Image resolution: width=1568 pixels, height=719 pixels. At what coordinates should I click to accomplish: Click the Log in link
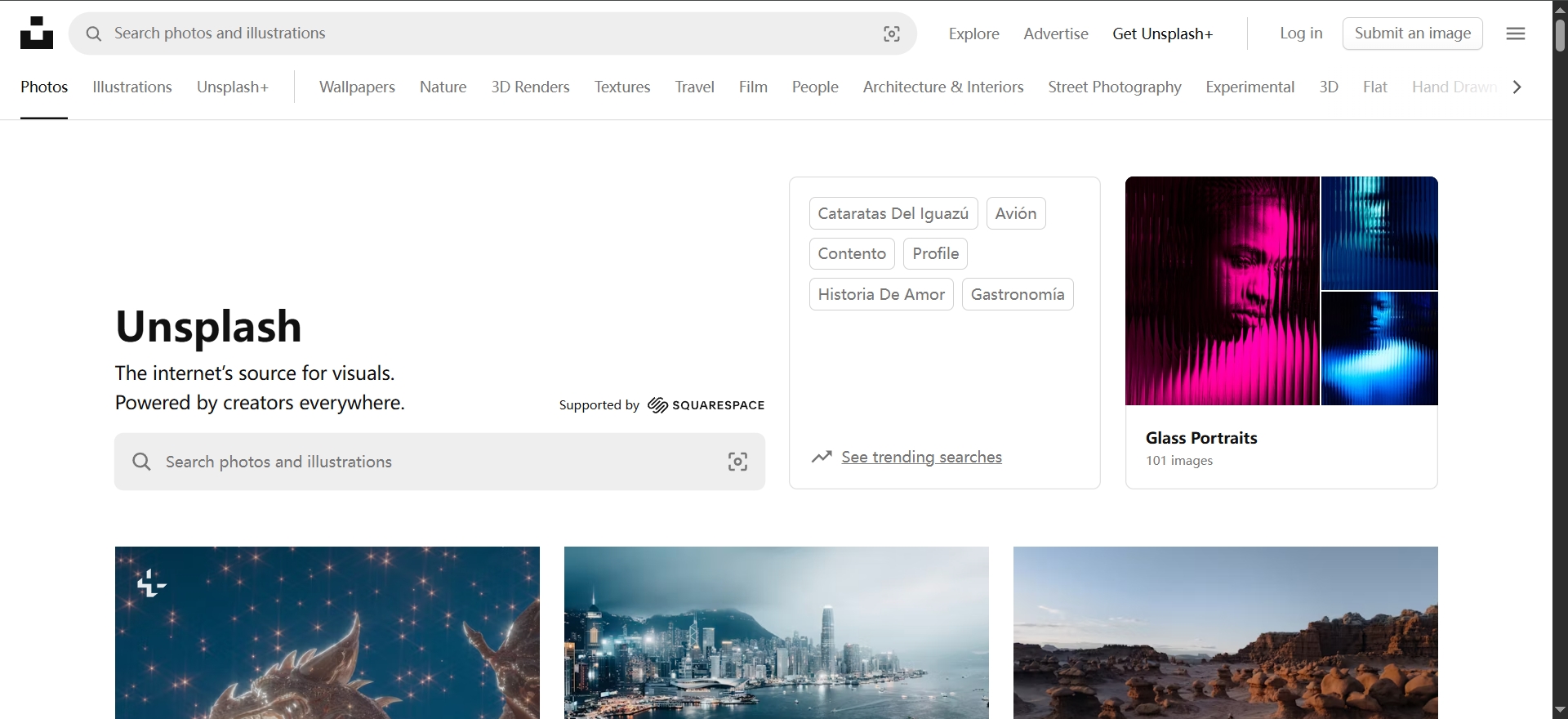pyautogui.click(x=1301, y=33)
